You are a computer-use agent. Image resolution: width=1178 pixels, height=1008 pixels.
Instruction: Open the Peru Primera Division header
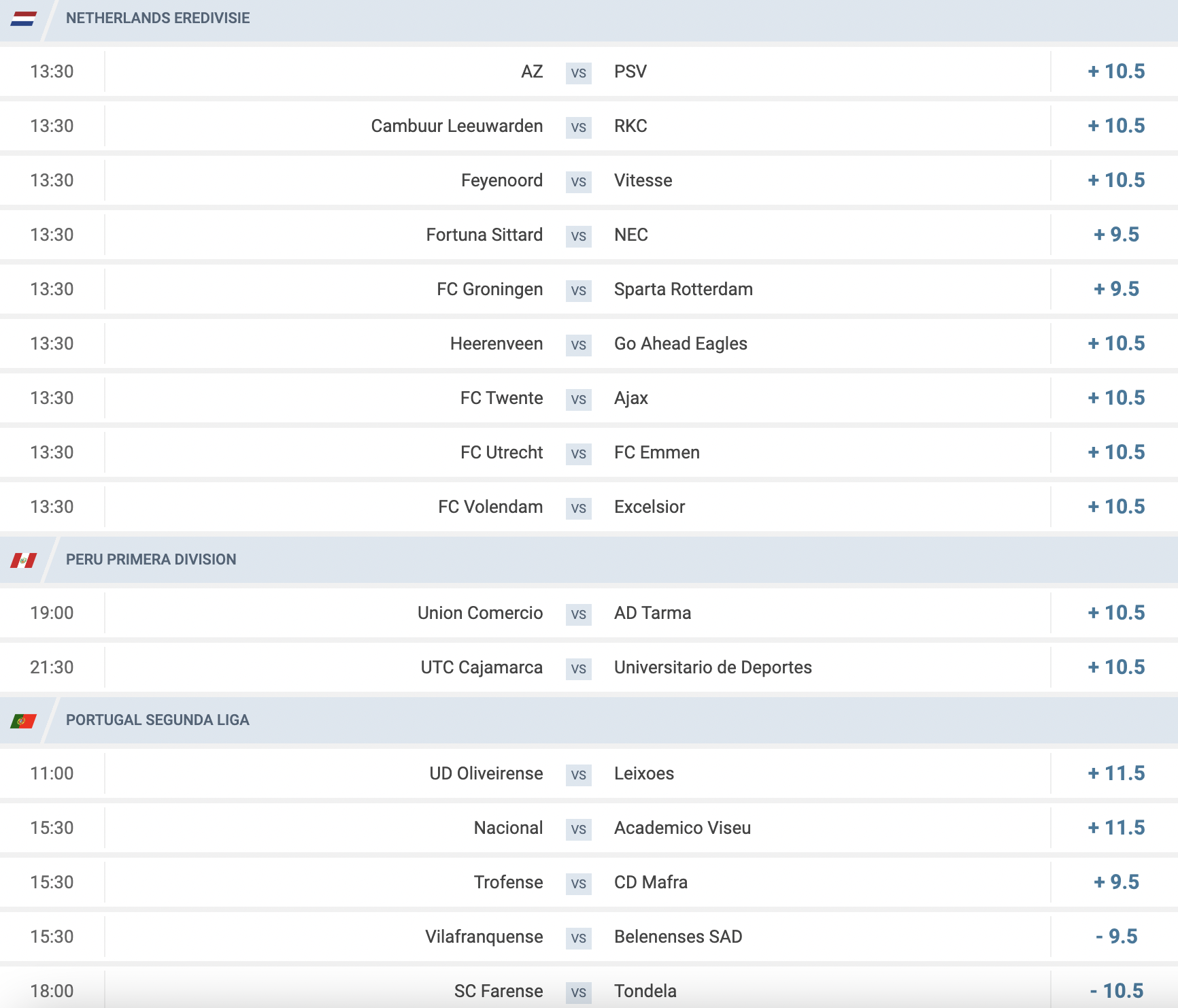pyautogui.click(x=151, y=560)
